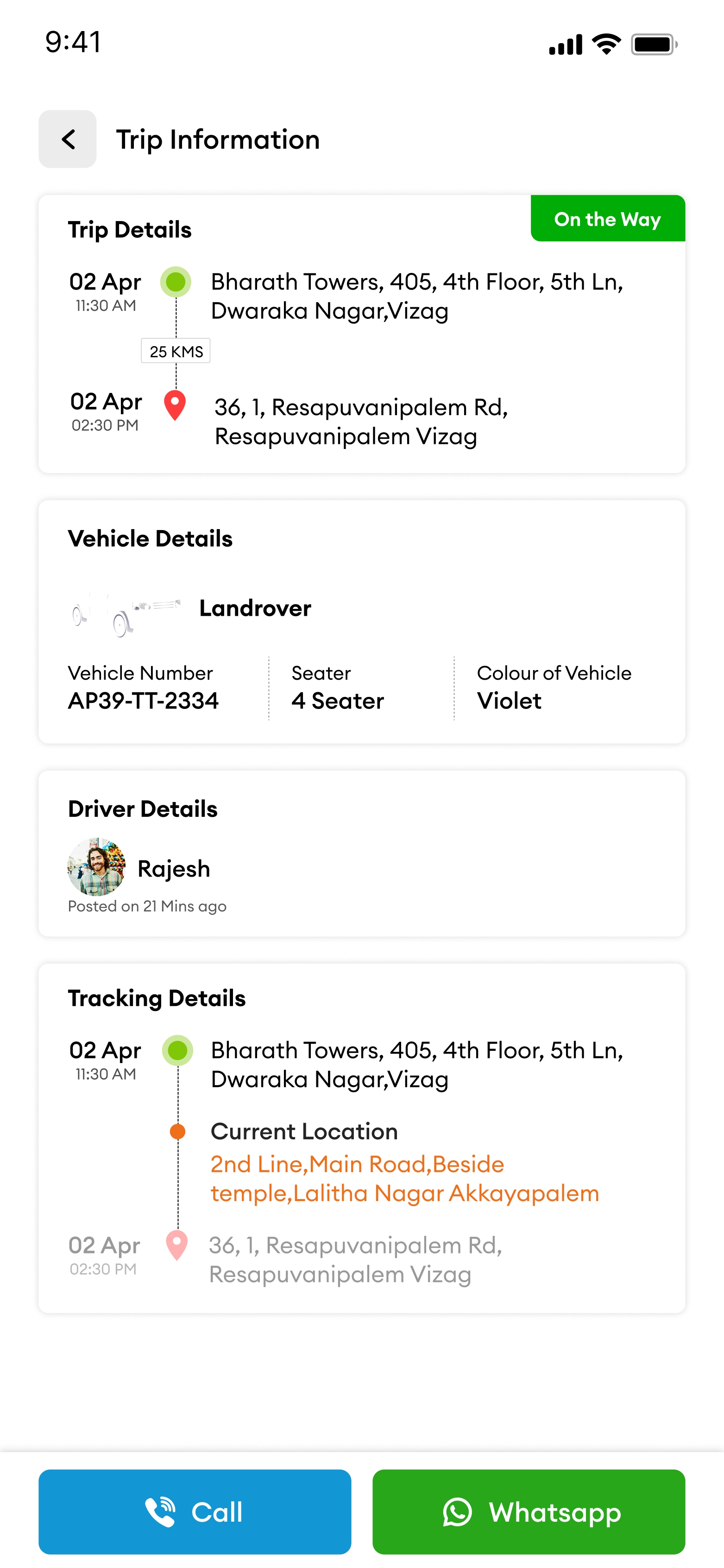Tap the On the Way status badge
The height and width of the screenshot is (1568, 724).
point(607,219)
